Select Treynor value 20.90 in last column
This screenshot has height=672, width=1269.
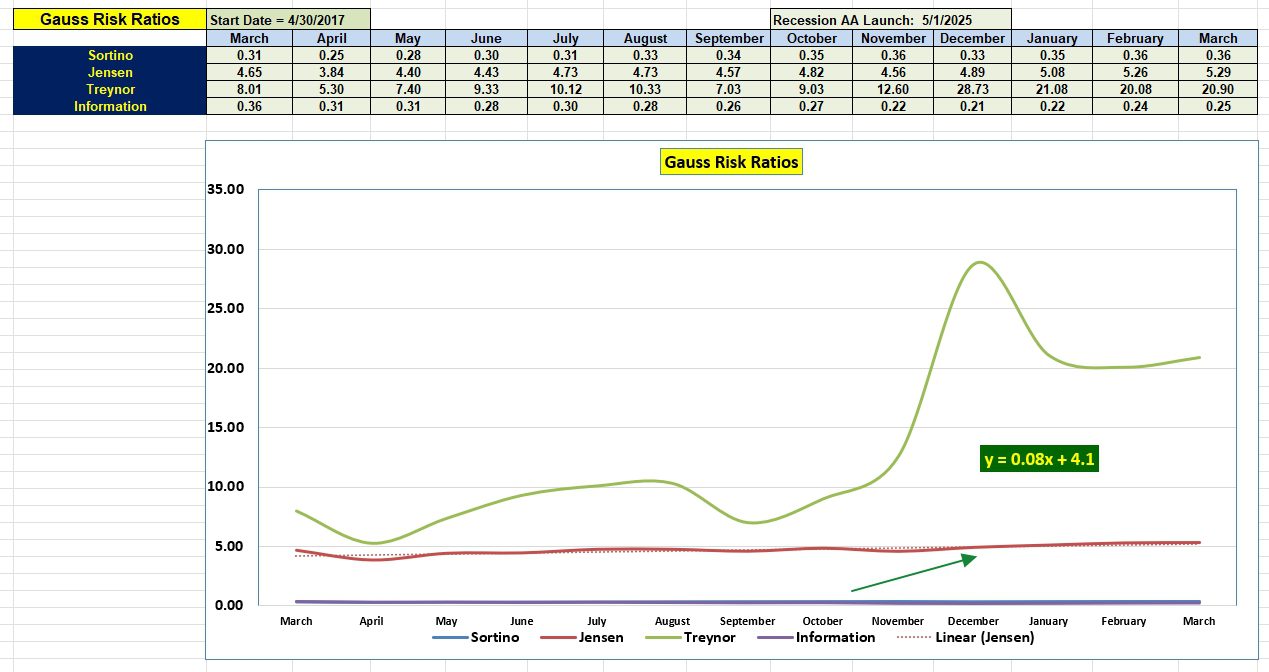tap(1217, 89)
